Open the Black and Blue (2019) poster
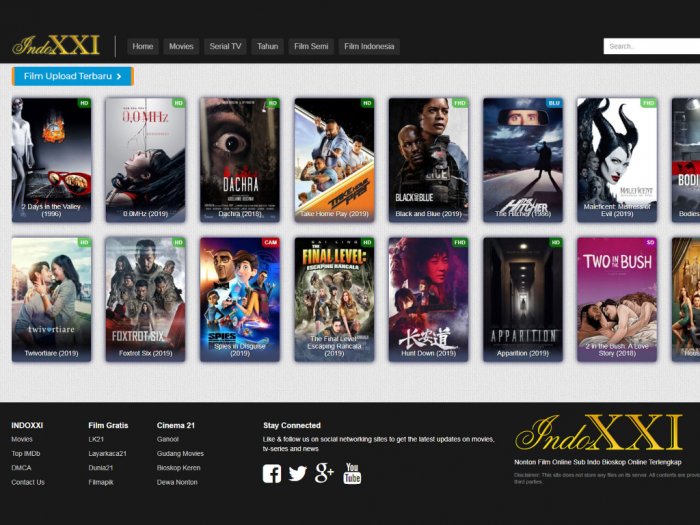Screen dimensions: 700x525 429,160
